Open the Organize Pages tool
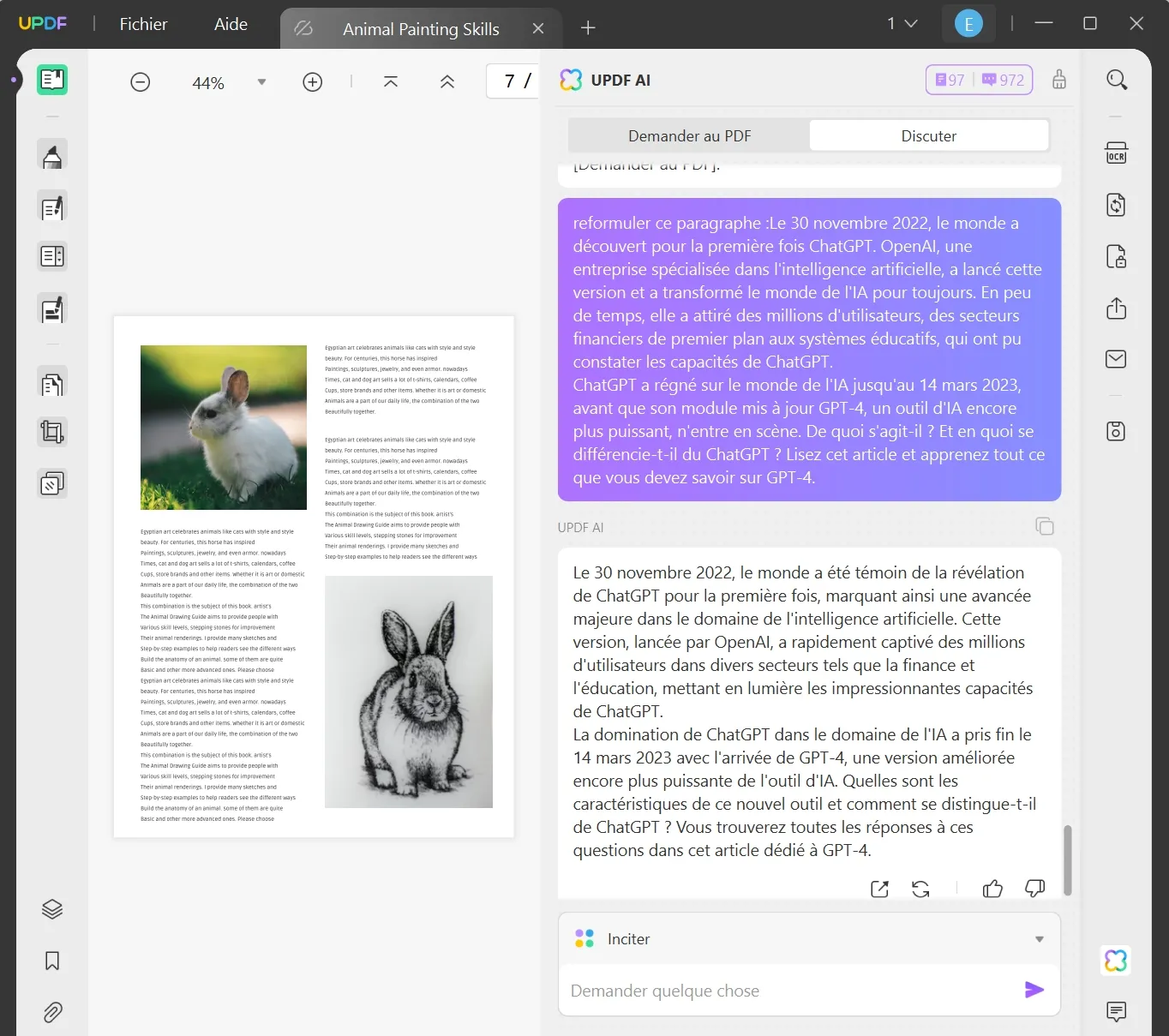 pyautogui.click(x=51, y=383)
